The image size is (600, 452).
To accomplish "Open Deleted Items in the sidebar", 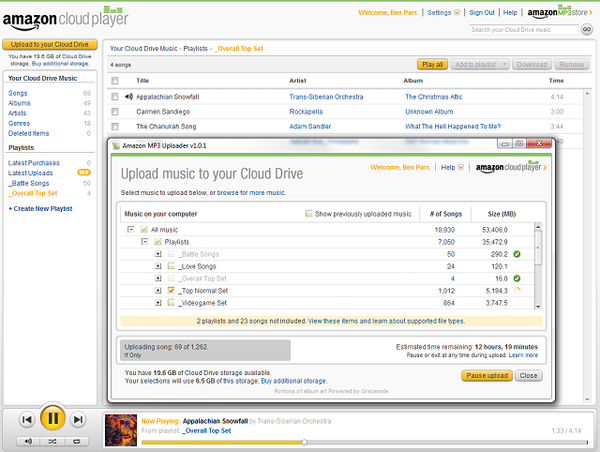I will point(29,133).
